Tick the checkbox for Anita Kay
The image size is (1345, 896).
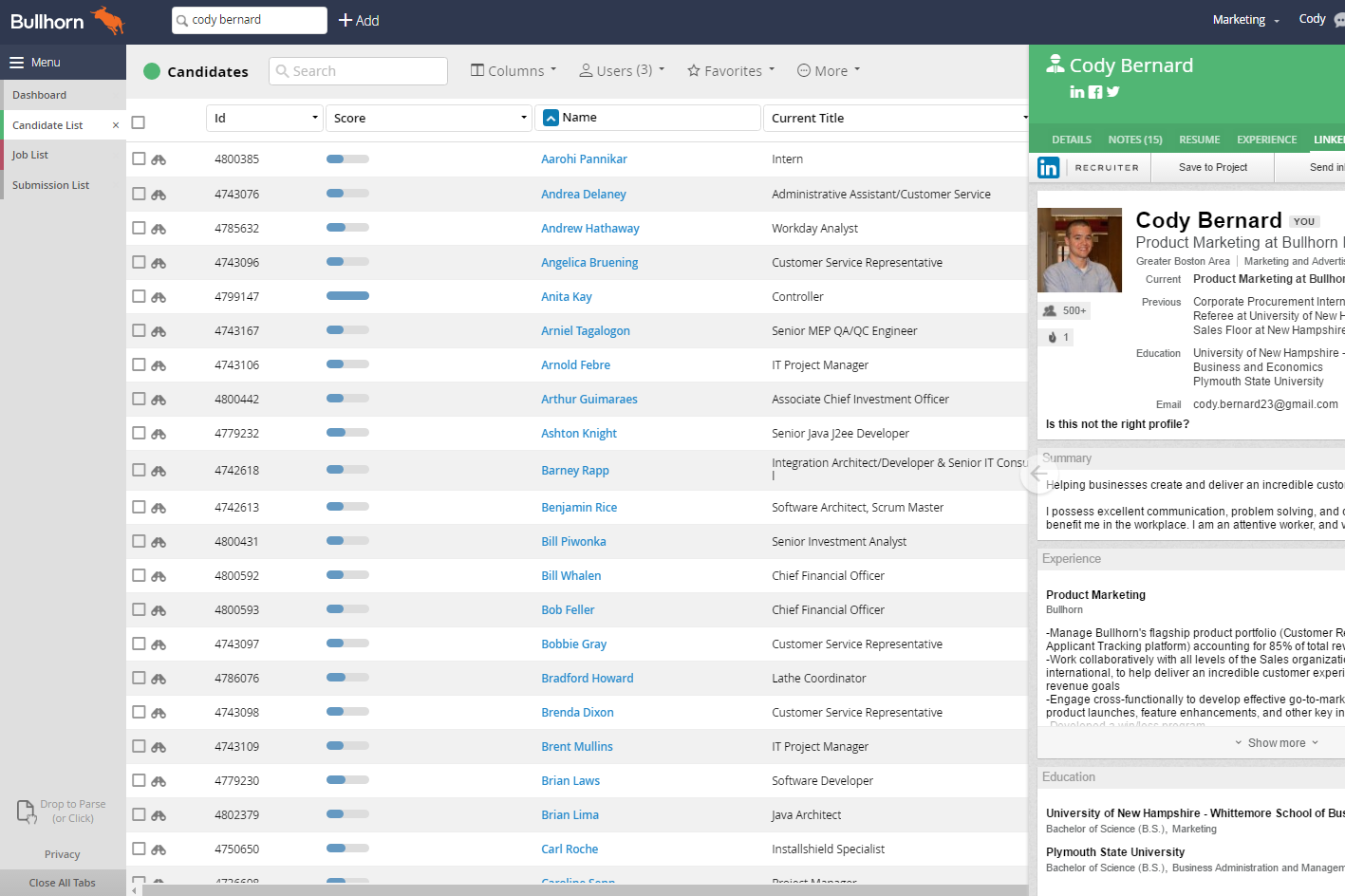click(139, 296)
